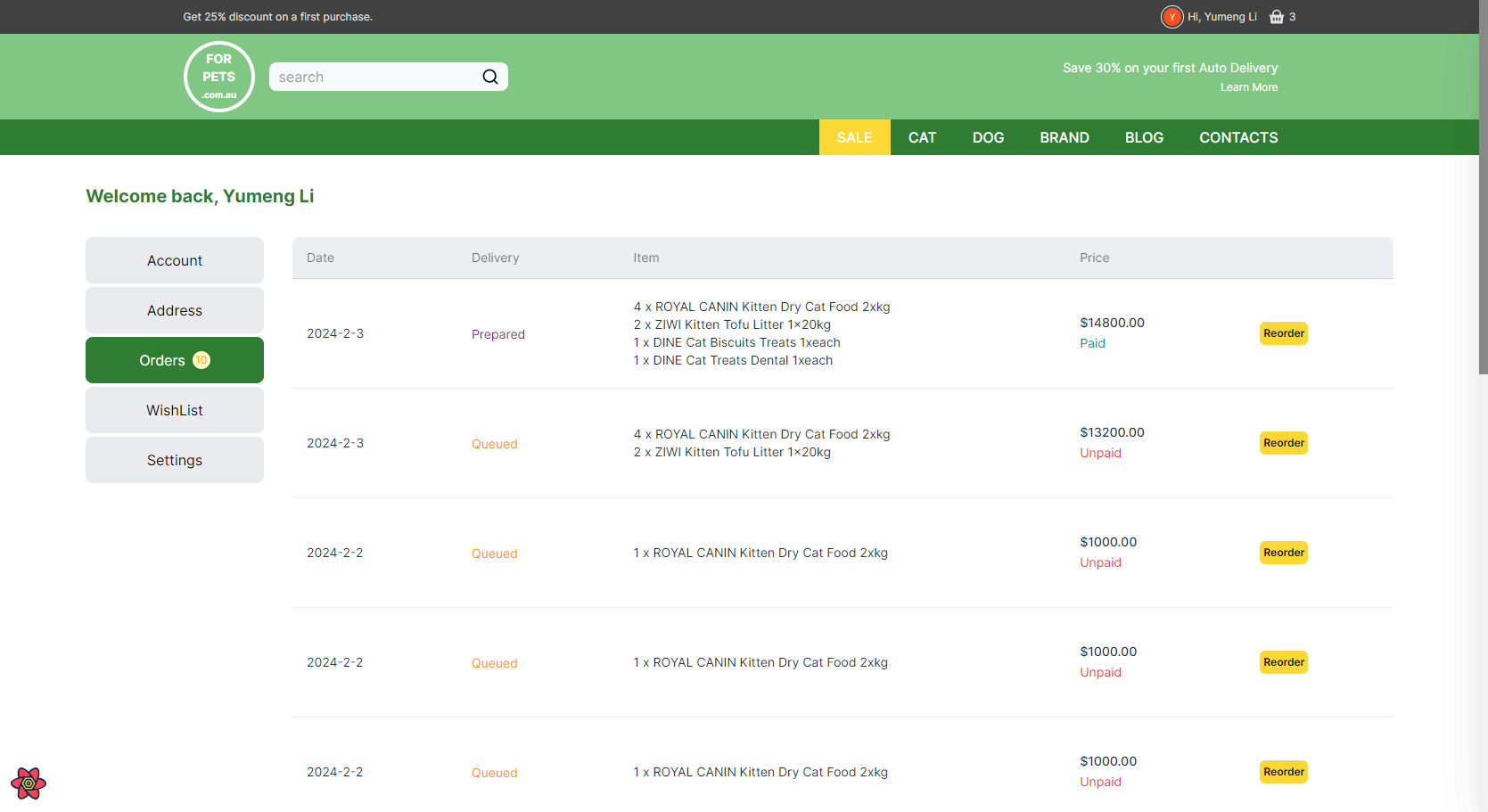Click Save 30% Auto Delivery text
The image size is (1488, 812).
tap(1170, 68)
